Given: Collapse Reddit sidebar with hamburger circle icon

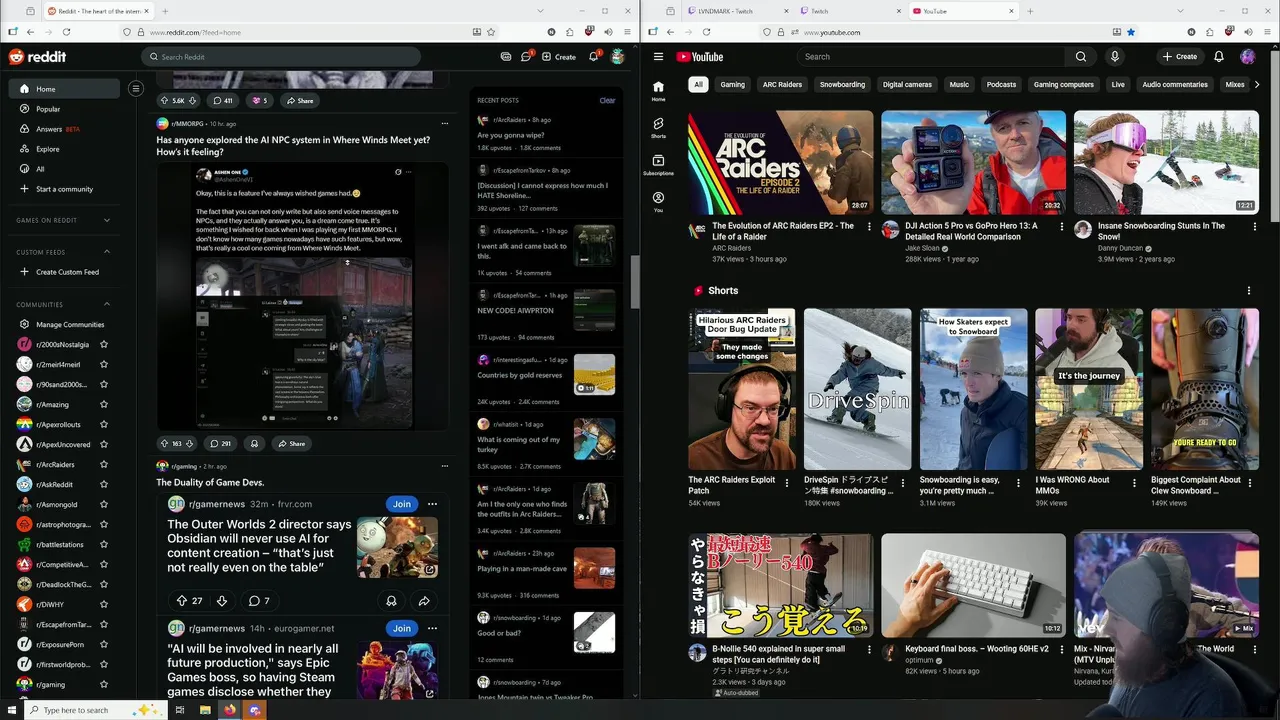Looking at the screenshot, I should (136, 89).
